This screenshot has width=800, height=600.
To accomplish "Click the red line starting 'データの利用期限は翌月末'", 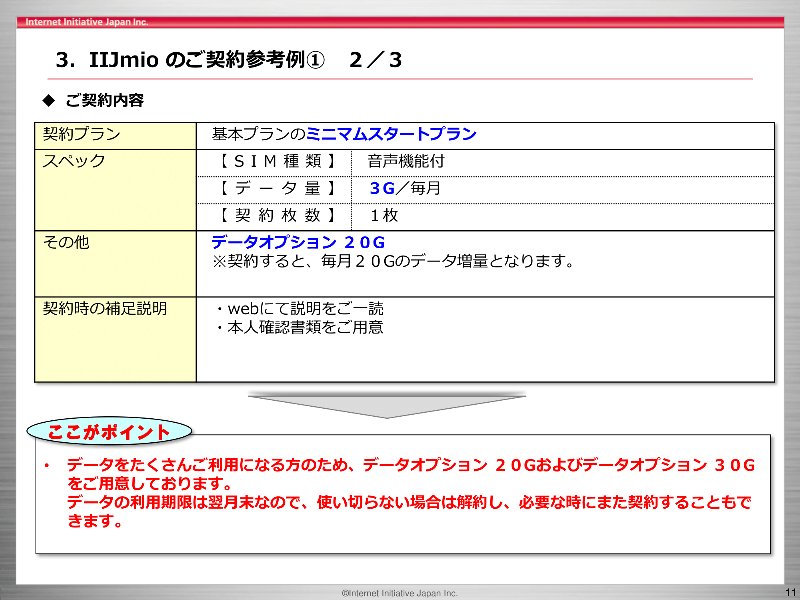I will pos(409,503).
